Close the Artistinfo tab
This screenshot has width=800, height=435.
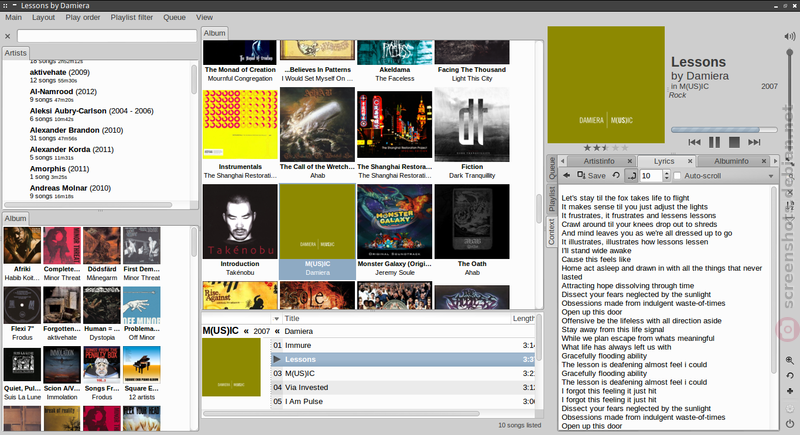point(630,161)
